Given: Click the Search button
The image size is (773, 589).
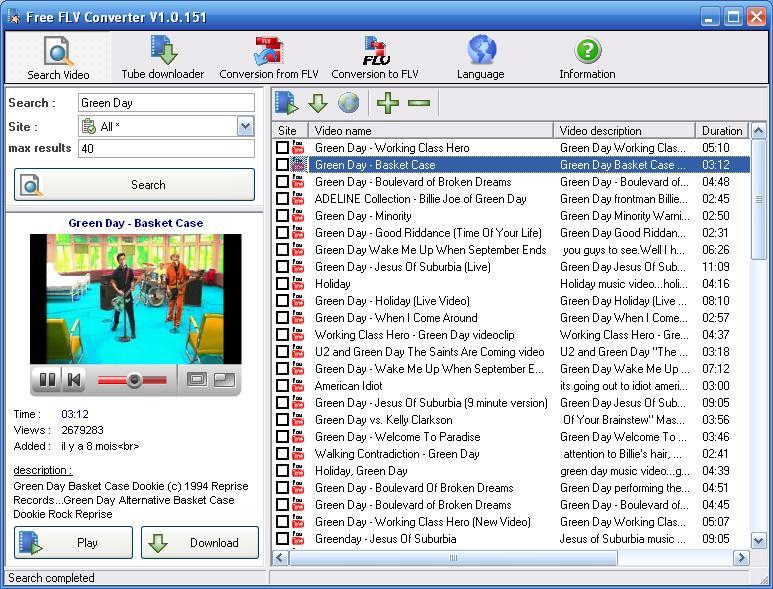Looking at the screenshot, I should point(135,185).
